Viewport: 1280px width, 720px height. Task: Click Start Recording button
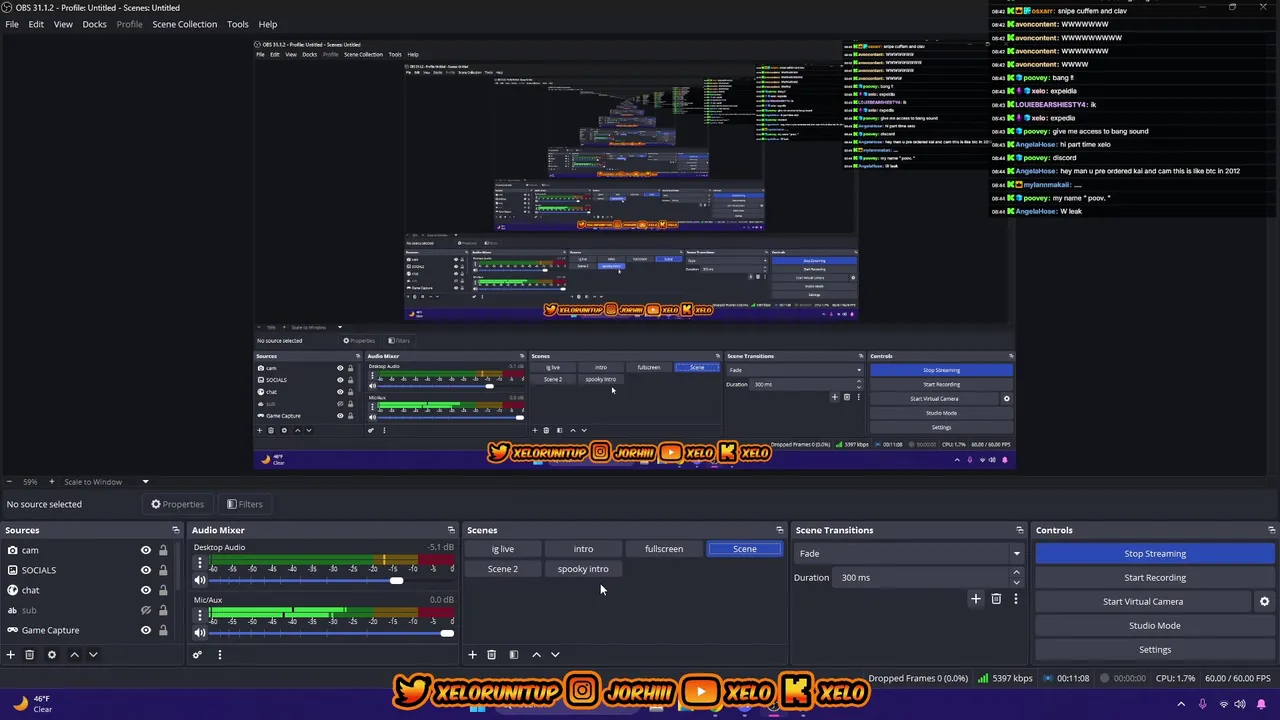point(1155,577)
